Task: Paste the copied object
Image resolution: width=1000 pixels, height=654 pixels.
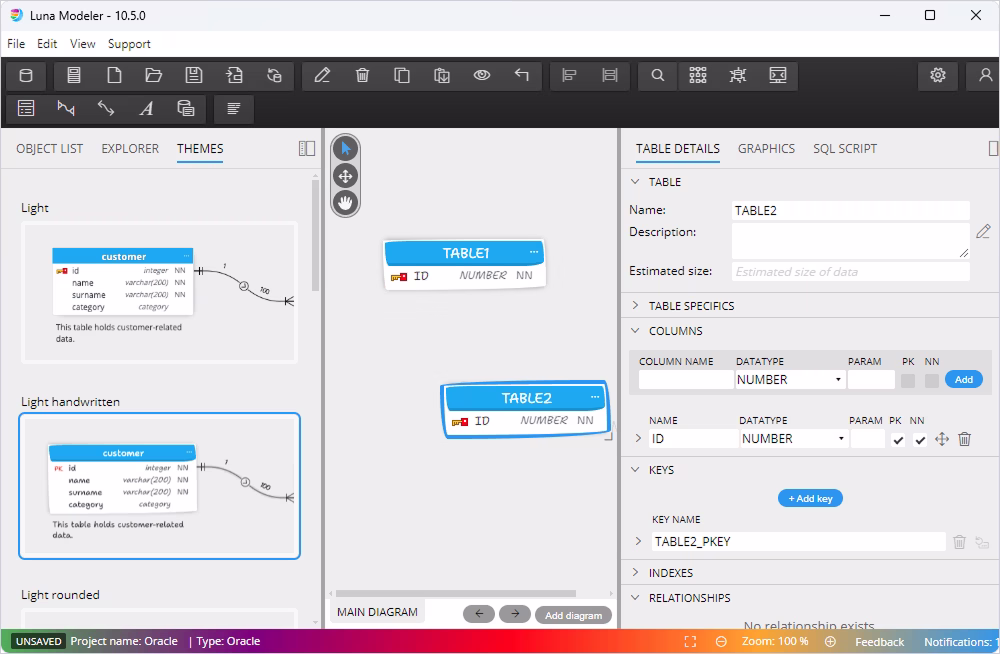Action: (442, 75)
